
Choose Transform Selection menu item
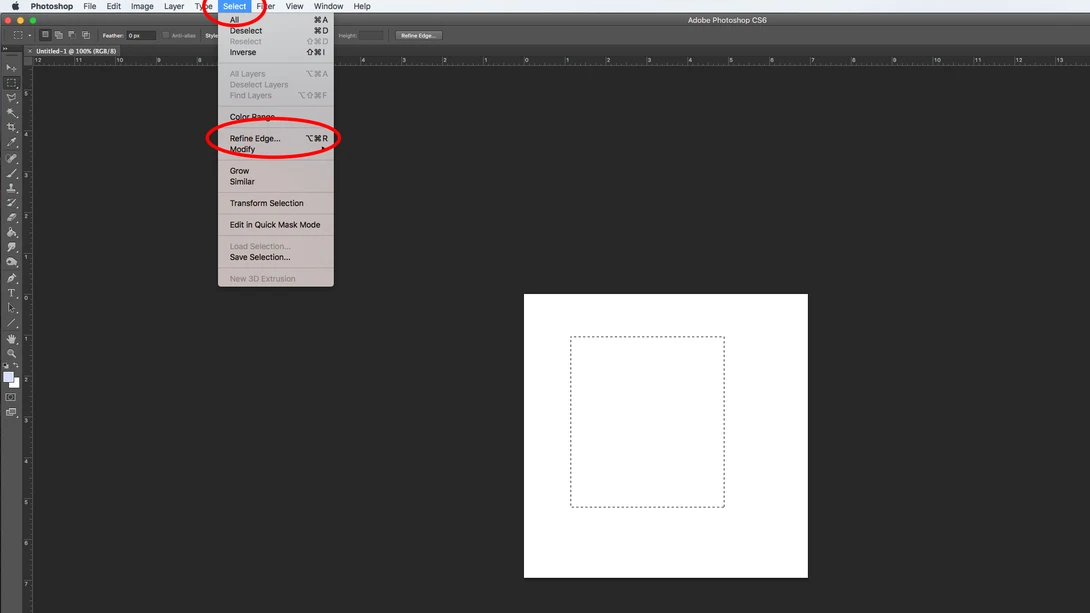(x=276, y=204)
